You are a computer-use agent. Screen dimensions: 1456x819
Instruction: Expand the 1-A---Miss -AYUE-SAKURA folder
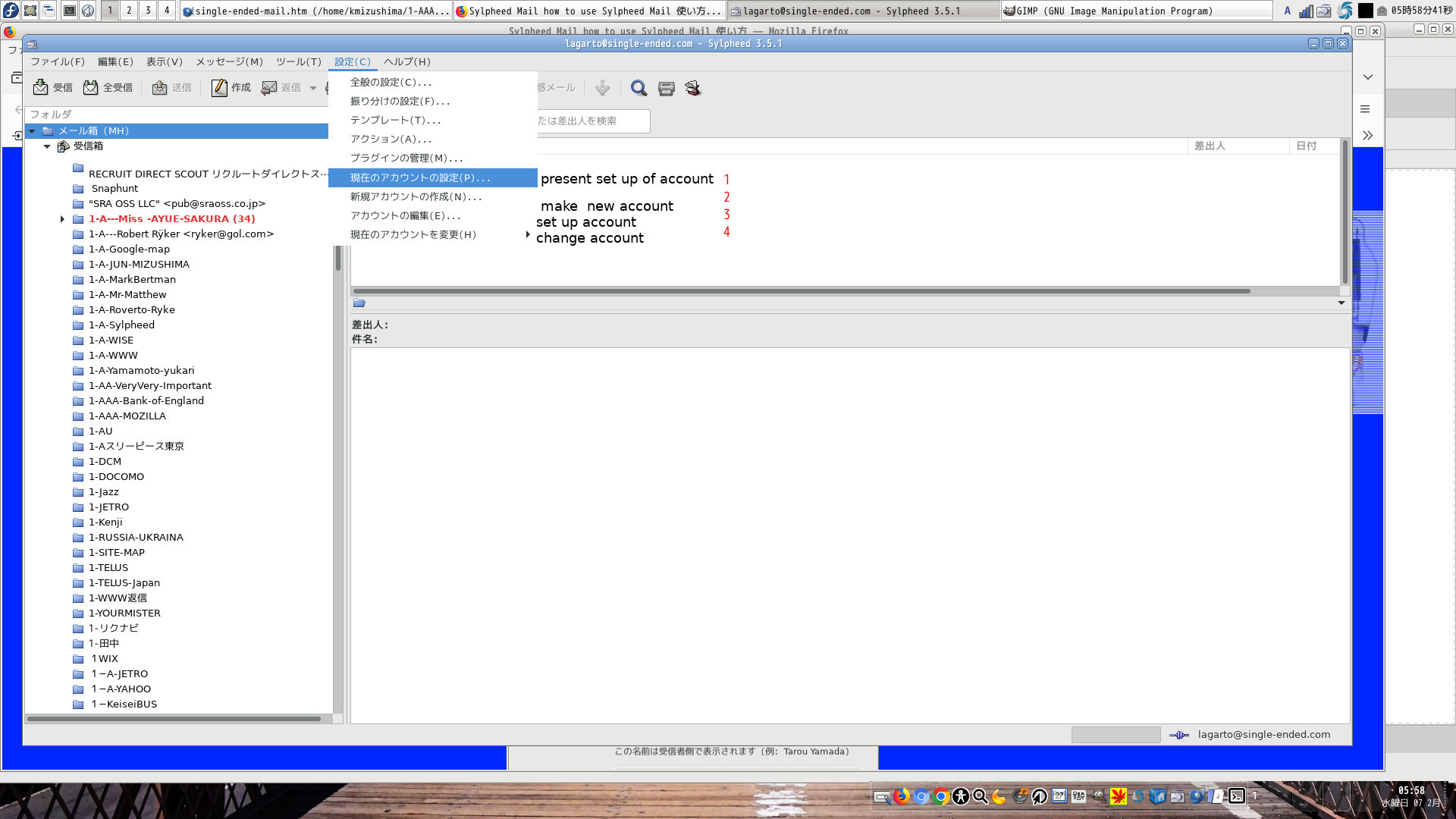62,218
